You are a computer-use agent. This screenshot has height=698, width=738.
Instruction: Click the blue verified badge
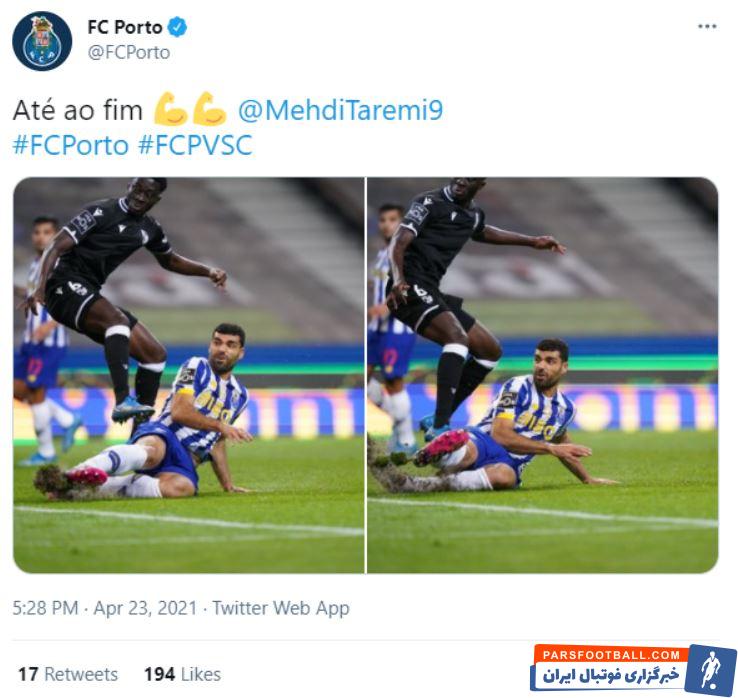coord(178,27)
